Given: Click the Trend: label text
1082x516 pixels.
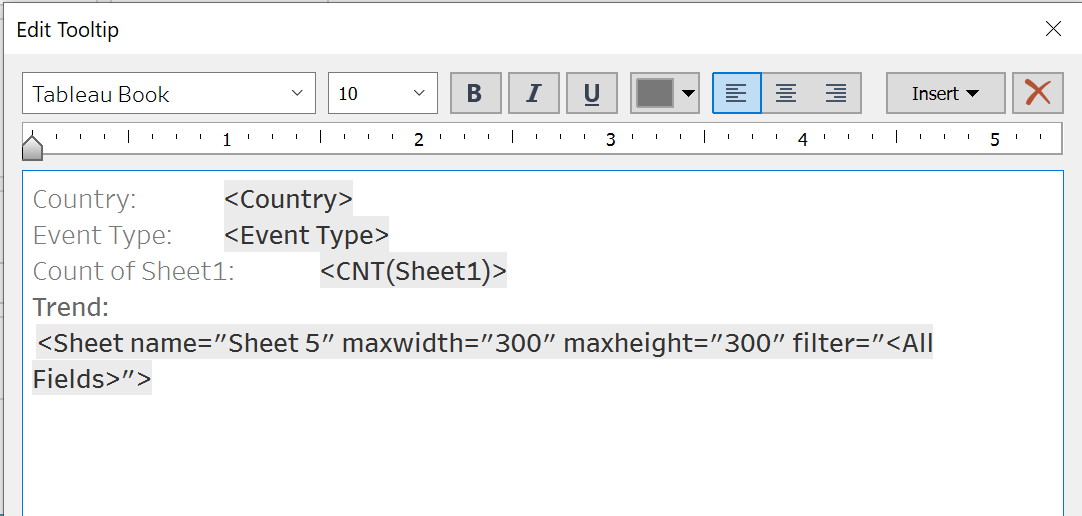Looking at the screenshot, I should coord(70,307).
